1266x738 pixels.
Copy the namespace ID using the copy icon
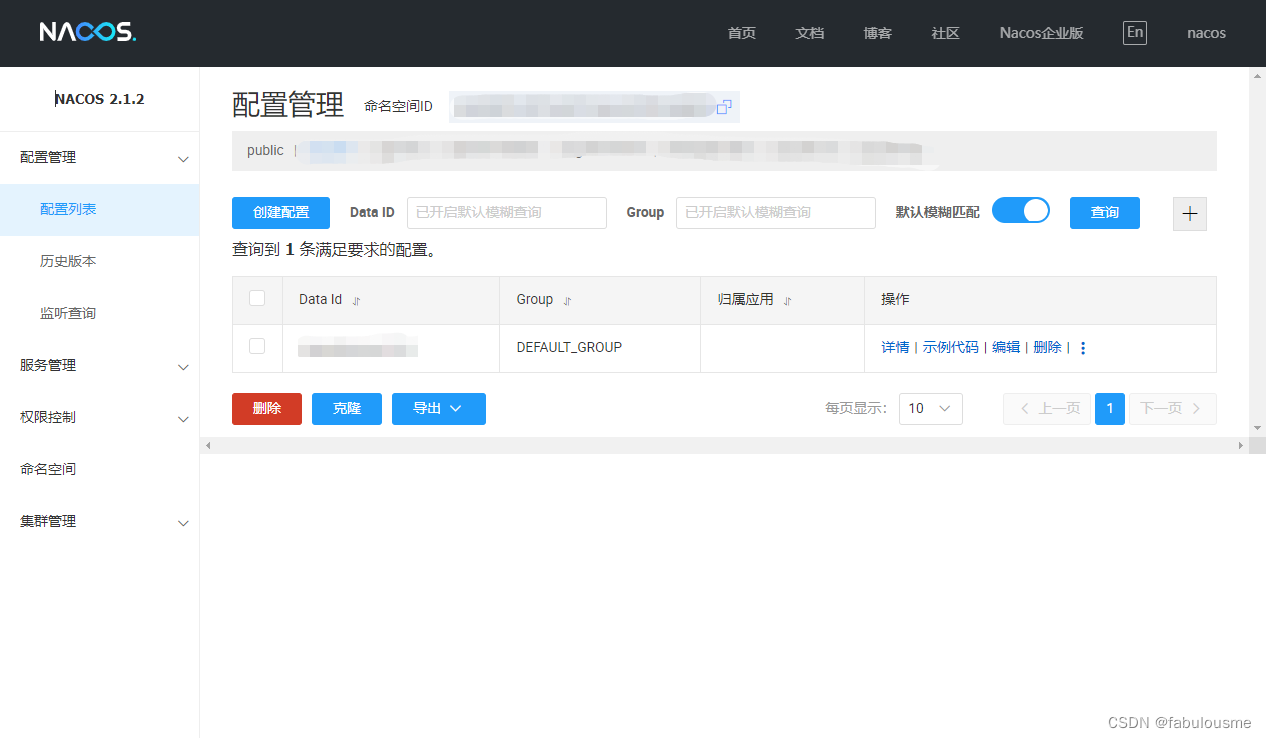click(x=724, y=106)
